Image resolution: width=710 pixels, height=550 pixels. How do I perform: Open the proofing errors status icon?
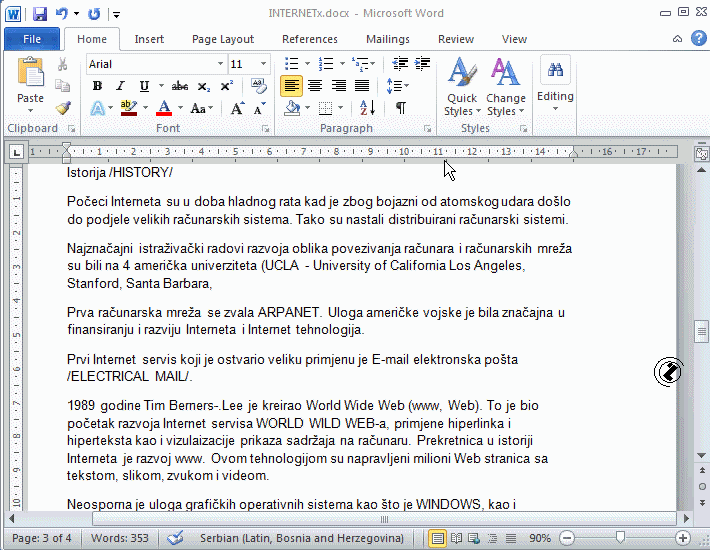point(176,538)
